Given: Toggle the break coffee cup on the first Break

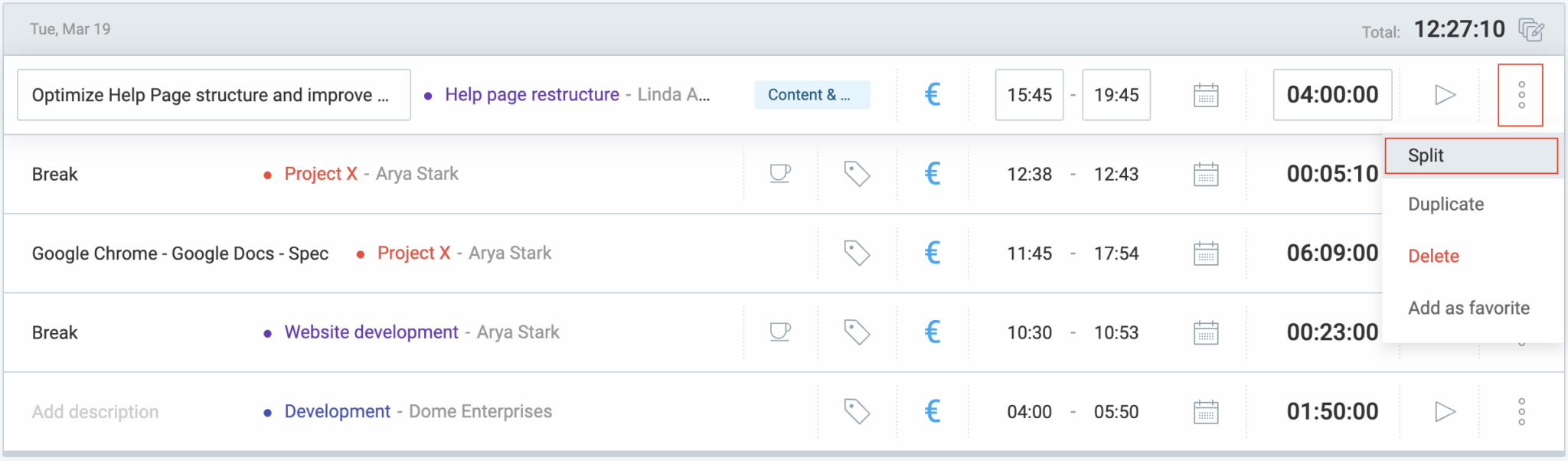Looking at the screenshot, I should (x=779, y=174).
